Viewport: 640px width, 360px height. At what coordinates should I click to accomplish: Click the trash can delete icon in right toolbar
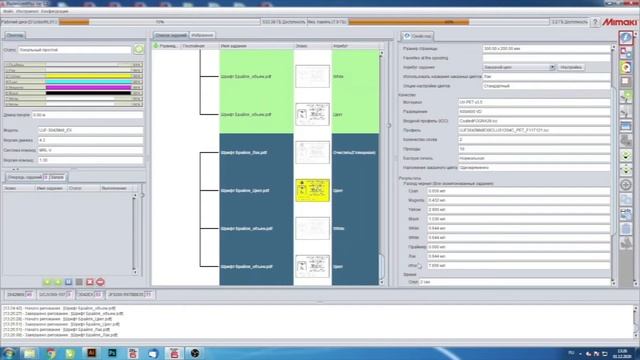pyautogui.click(x=626, y=229)
